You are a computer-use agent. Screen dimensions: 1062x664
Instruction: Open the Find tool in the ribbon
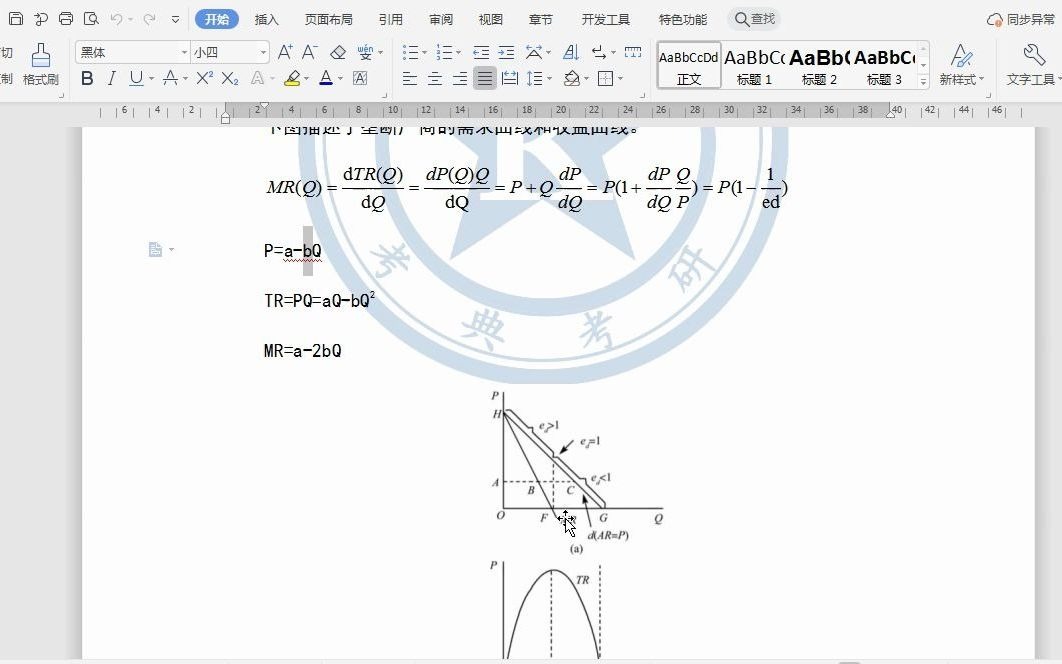pyautogui.click(x=755, y=18)
